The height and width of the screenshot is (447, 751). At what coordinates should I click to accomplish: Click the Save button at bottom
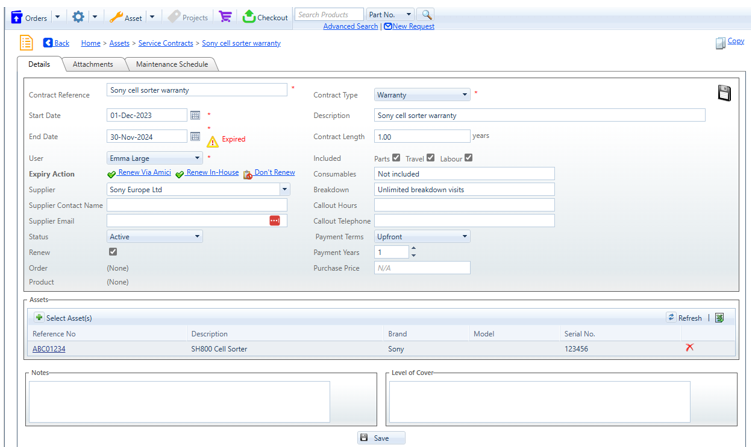point(381,438)
